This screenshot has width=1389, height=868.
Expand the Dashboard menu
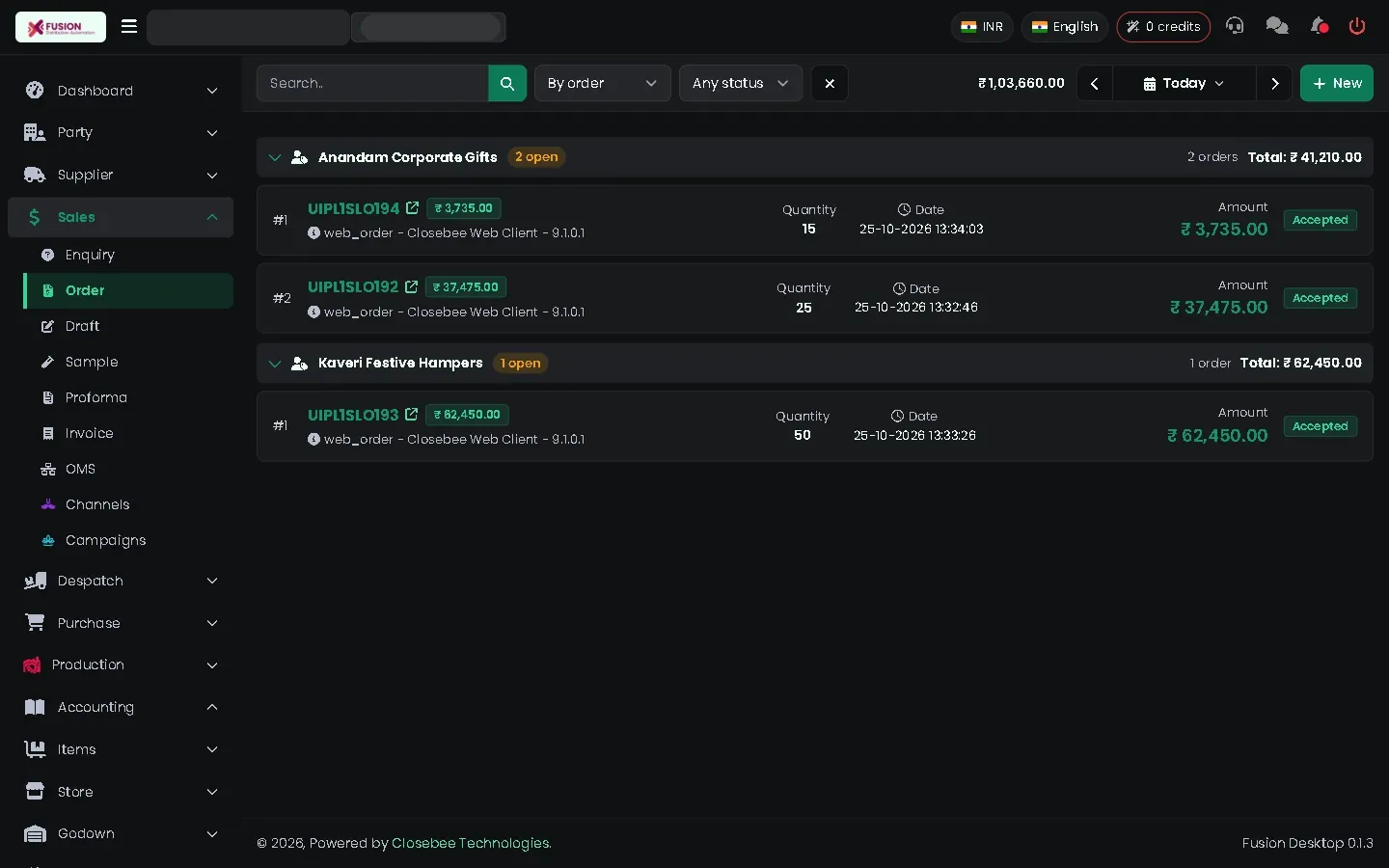[x=121, y=91]
